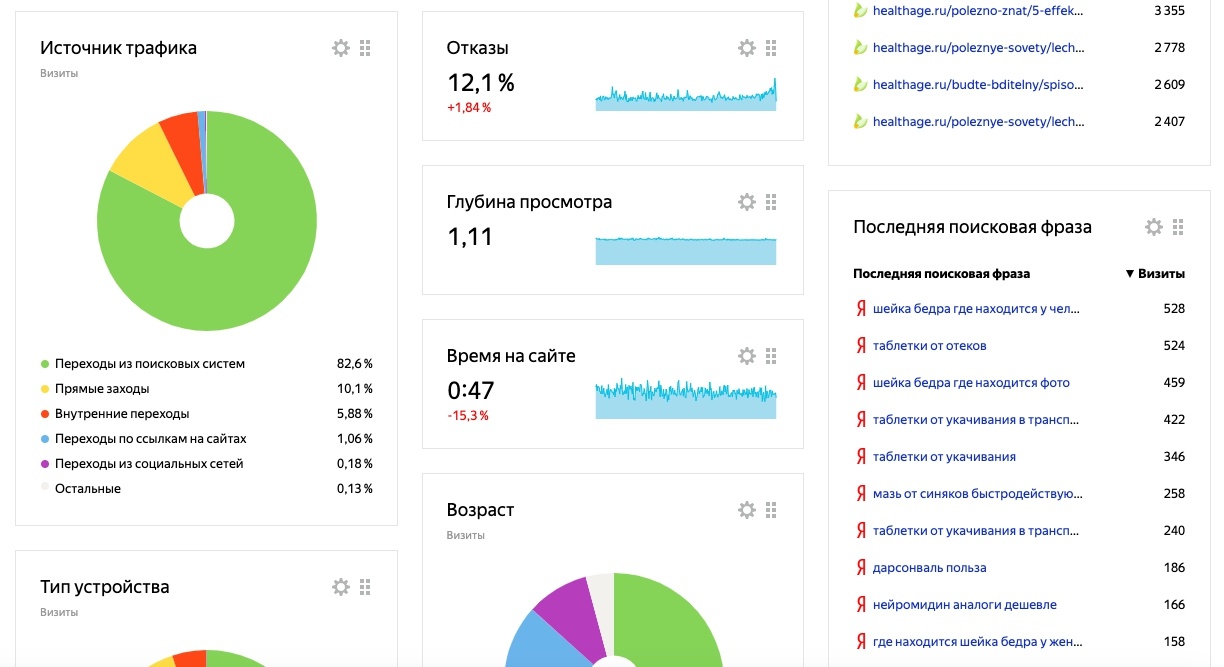Viewport: 1224px width, 667px height.
Task: Click 'Последняя поисковая фраза' column header
Action: click(x=941, y=274)
